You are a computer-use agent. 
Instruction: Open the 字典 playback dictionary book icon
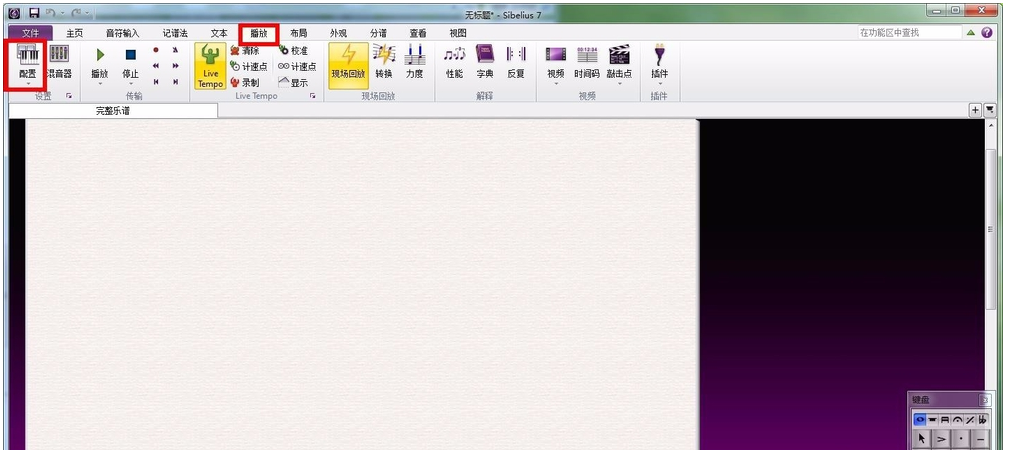[x=485, y=62]
